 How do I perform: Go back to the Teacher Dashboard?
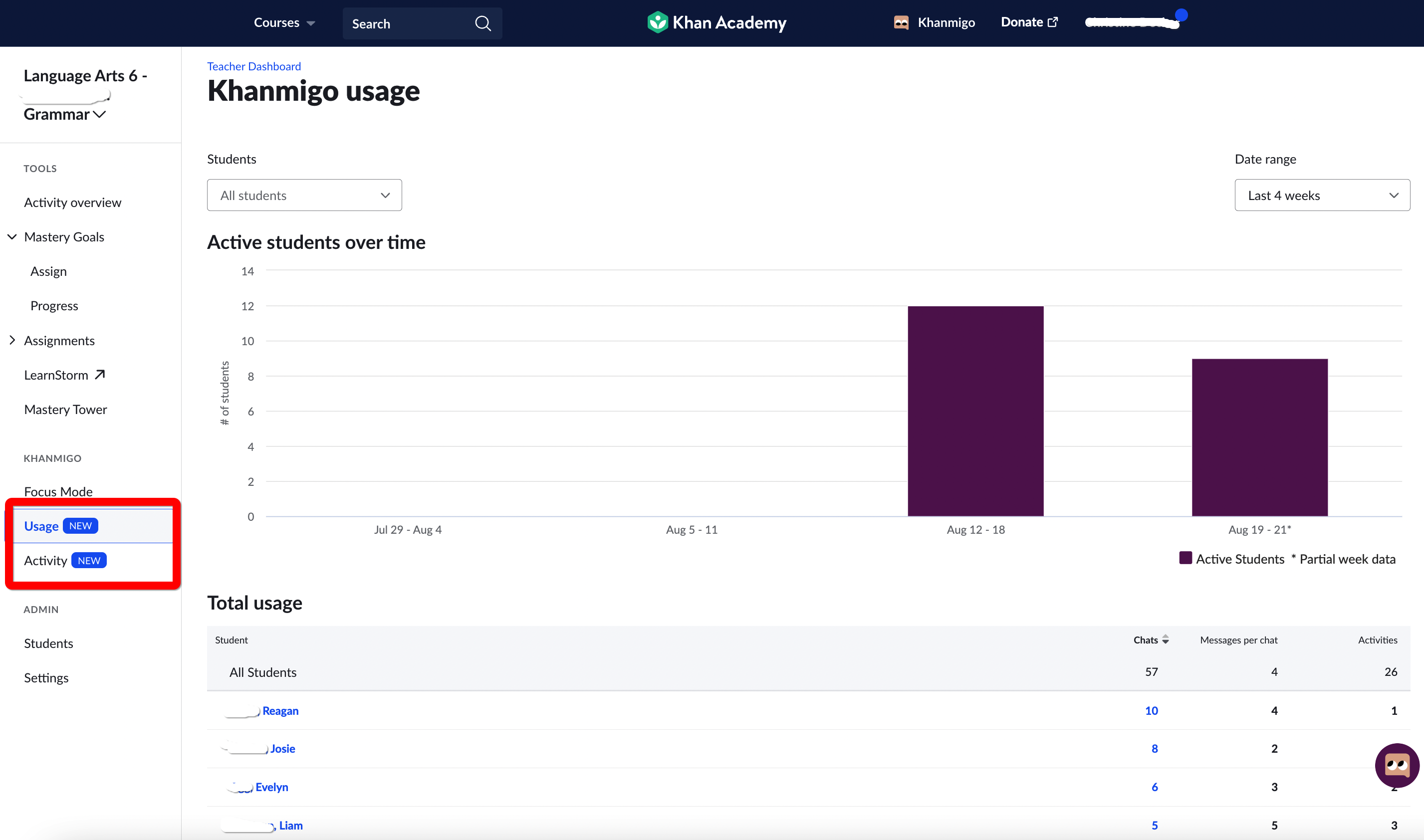[253, 66]
